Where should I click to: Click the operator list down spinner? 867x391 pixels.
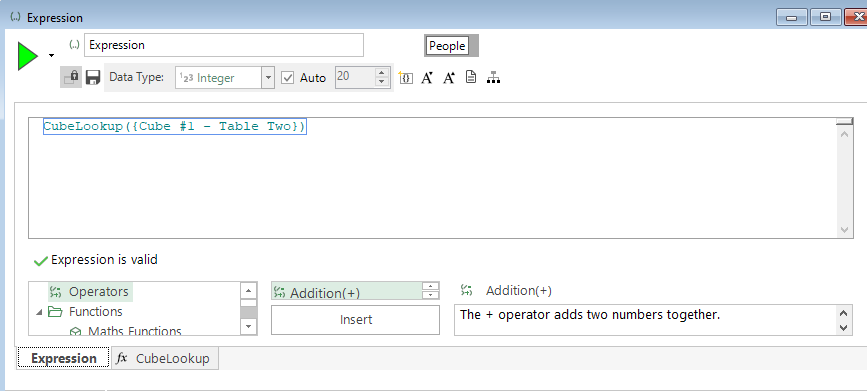(431, 295)
